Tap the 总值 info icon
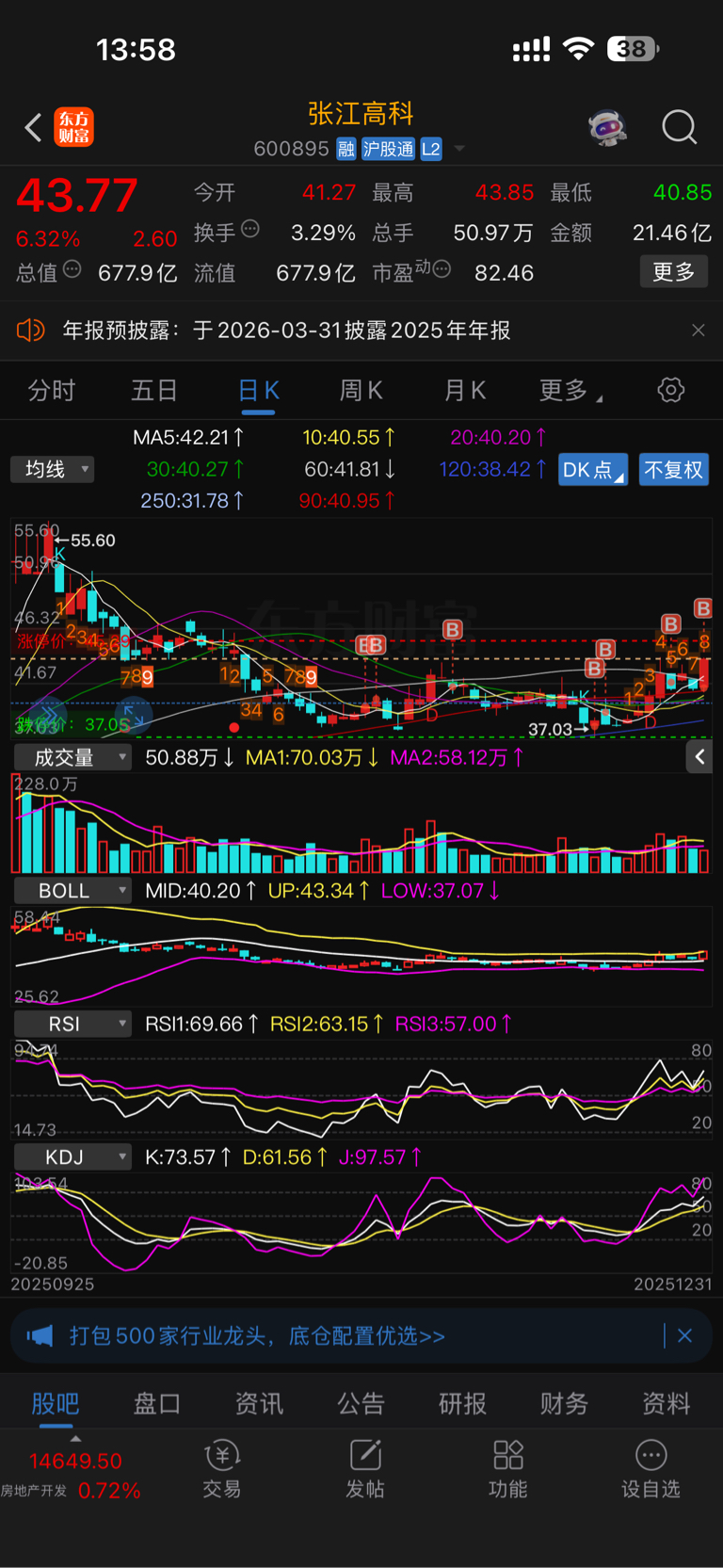 tap(72, 270)
